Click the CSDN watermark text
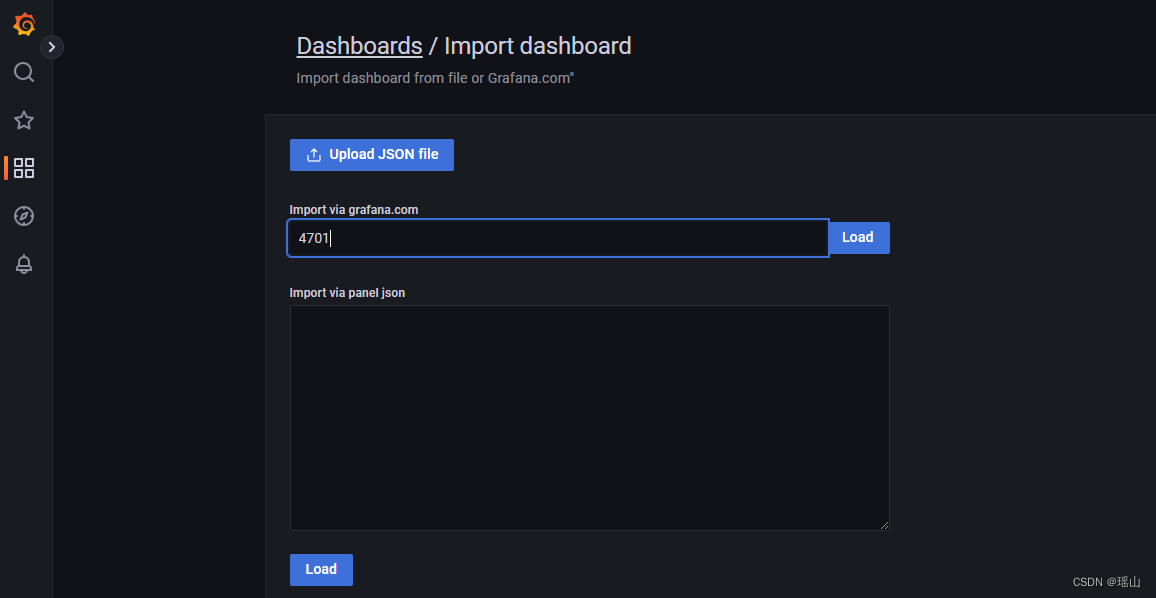1156x598 pixels. [x=1107, y=583]
